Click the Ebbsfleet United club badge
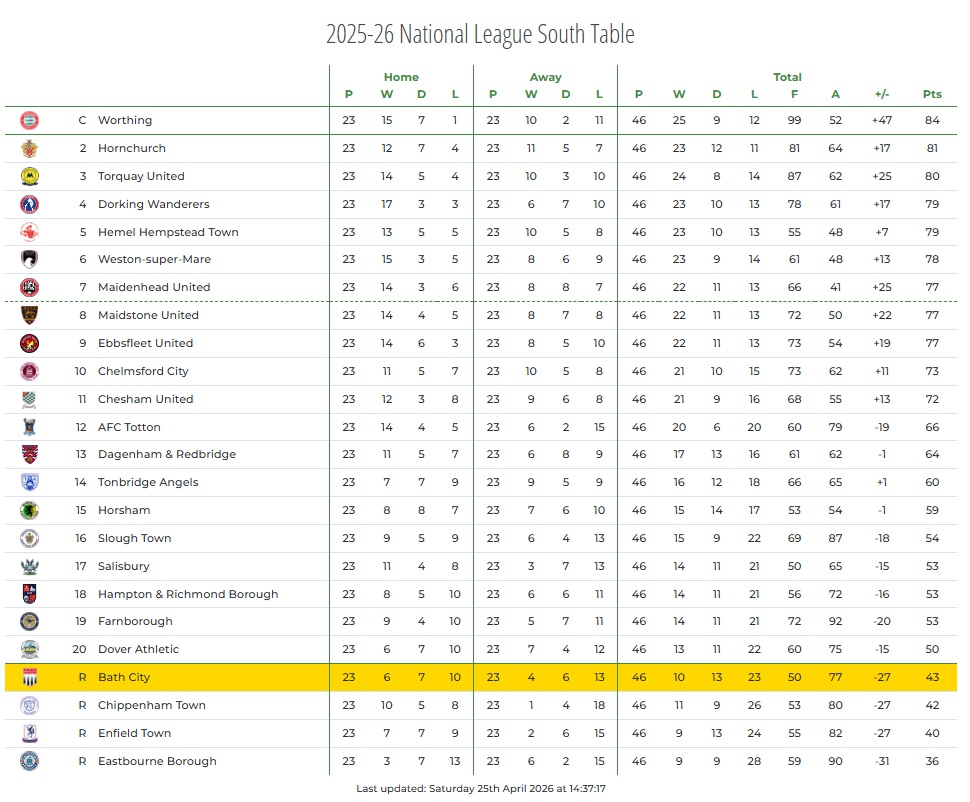The width and height of the screenshot is (970, 802). click(x=30, y=343)
